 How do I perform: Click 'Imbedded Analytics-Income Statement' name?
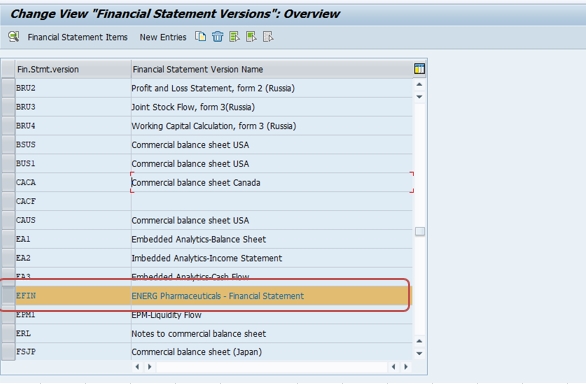pos(207,258)
